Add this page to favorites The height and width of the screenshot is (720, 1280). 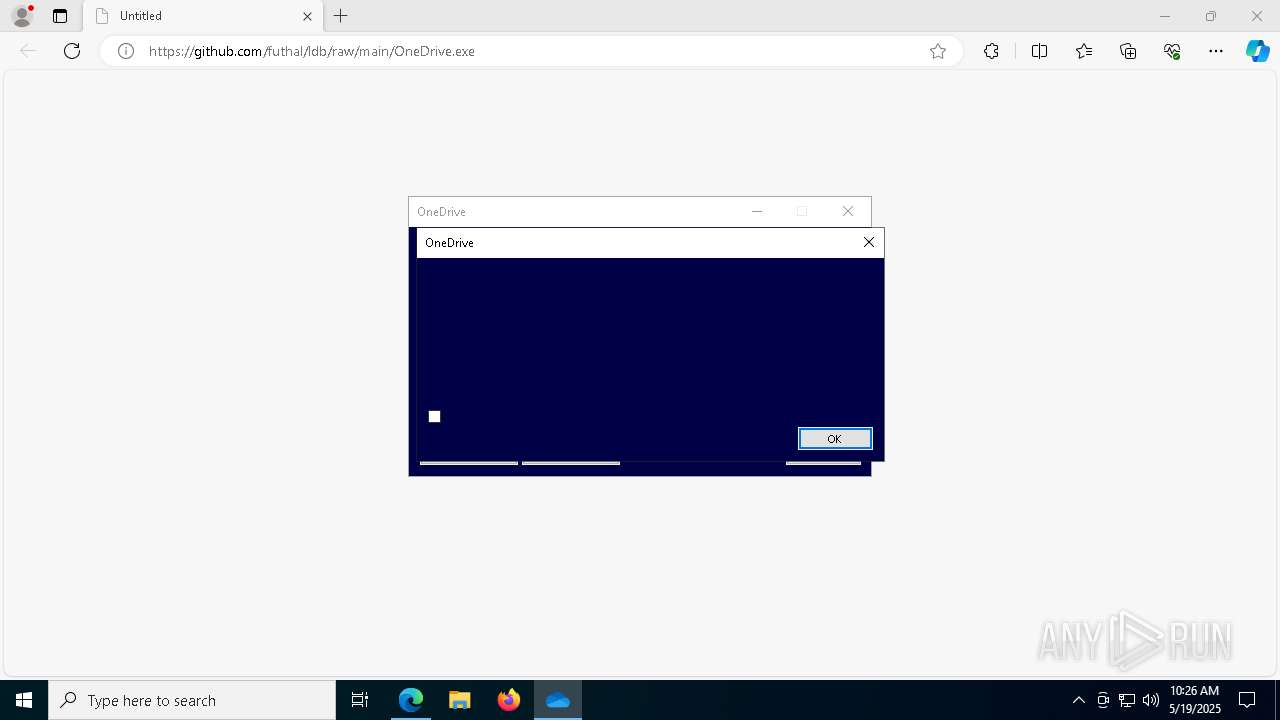(938, 51)
